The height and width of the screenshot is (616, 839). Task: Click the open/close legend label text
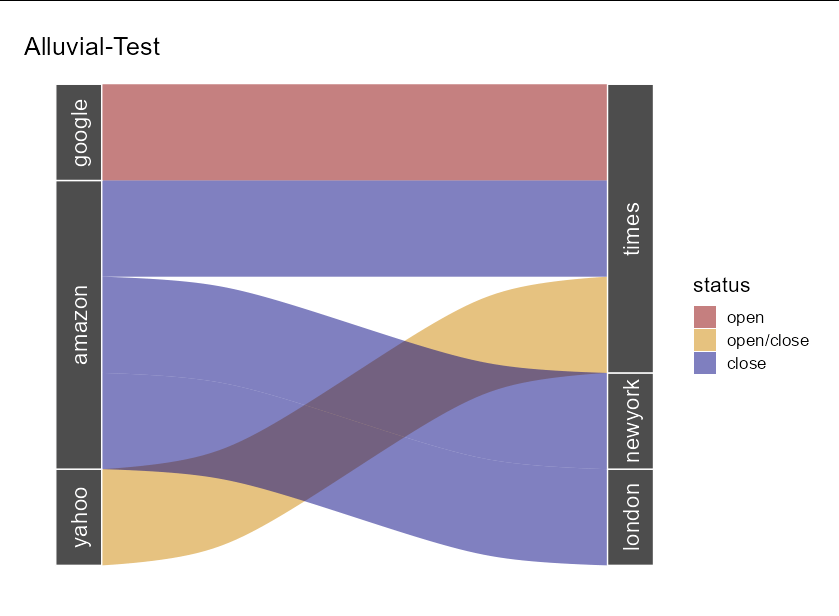(767, 340)
